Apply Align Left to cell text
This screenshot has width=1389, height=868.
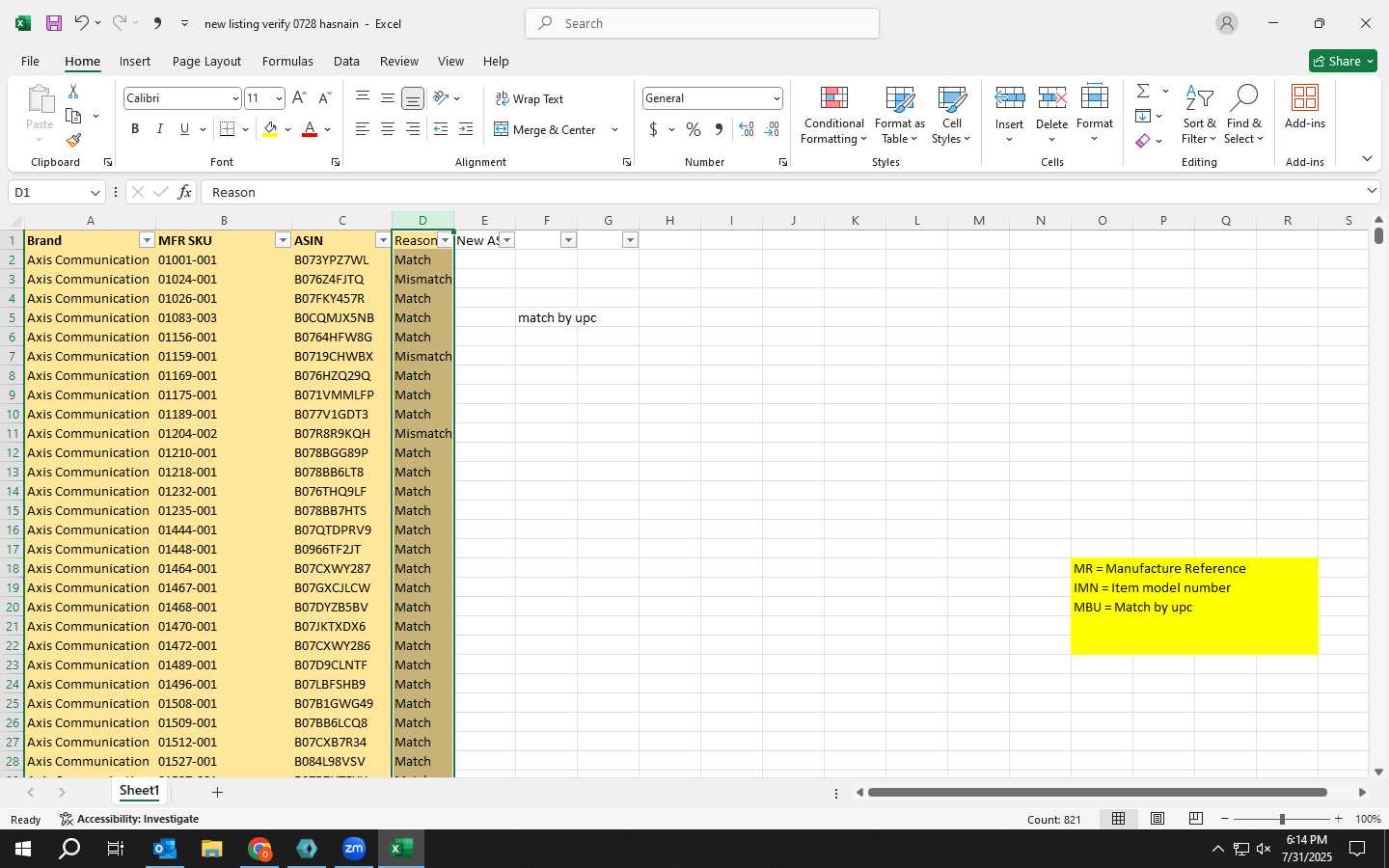click(x=363, y=129)
